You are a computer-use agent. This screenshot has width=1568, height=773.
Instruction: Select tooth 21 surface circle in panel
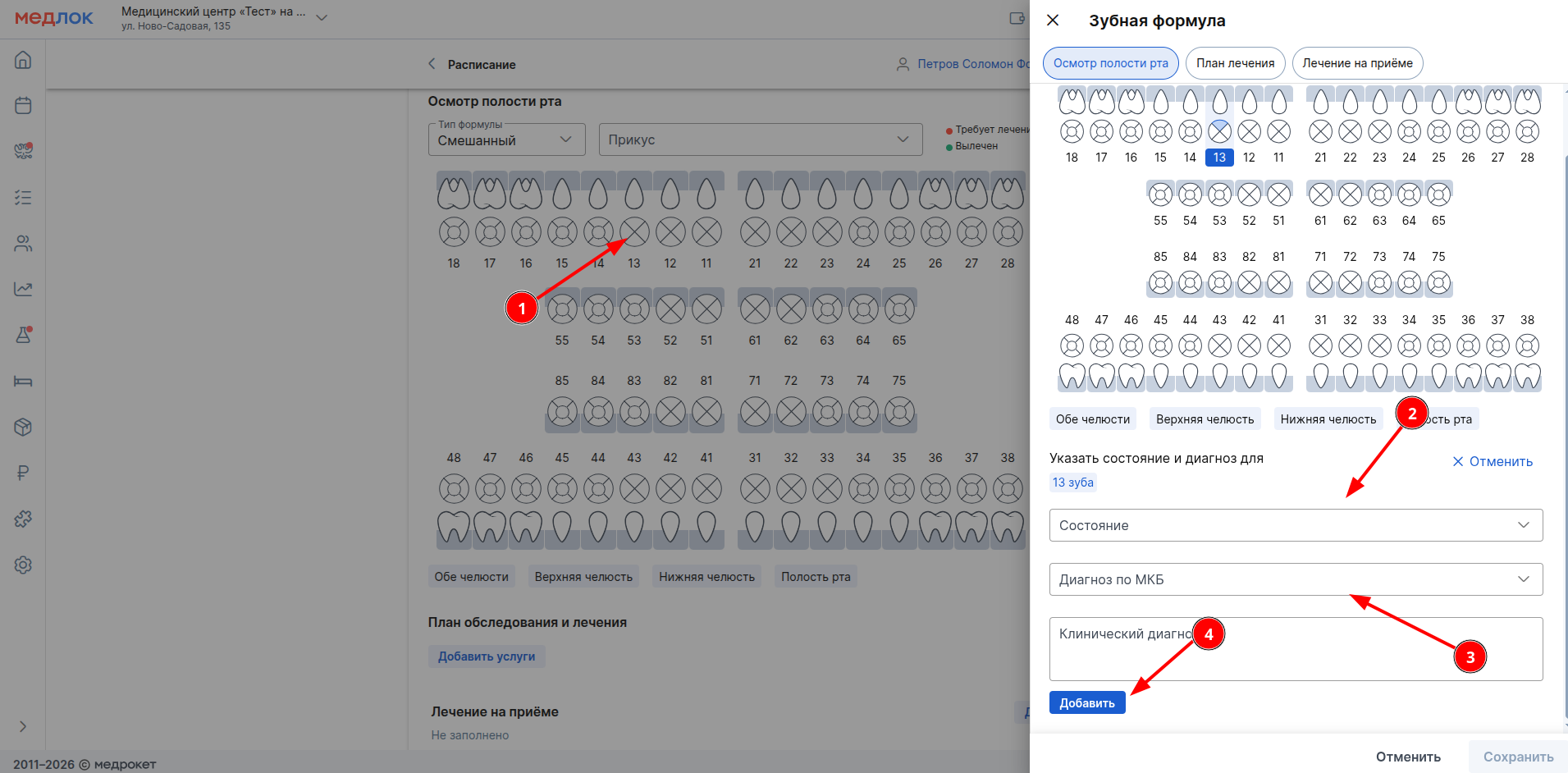coord(1320,131)
